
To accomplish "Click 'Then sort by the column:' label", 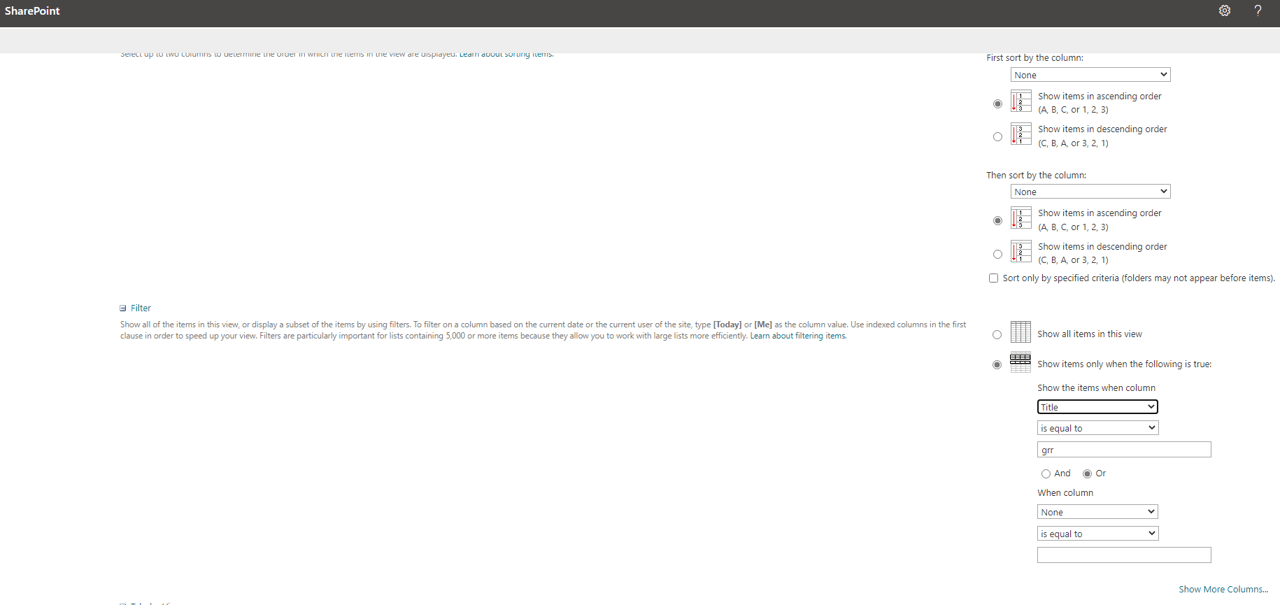I will click(x=1036, y=175).
